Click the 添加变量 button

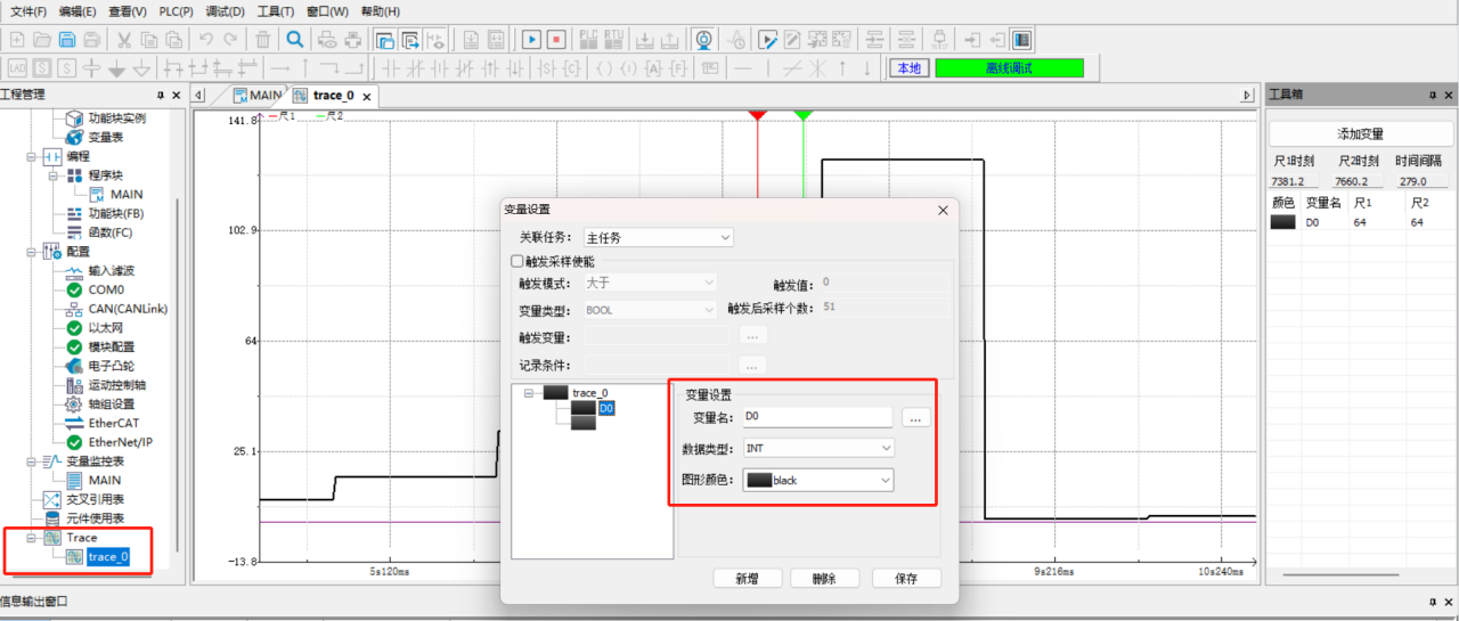[x=1361, y=134]
